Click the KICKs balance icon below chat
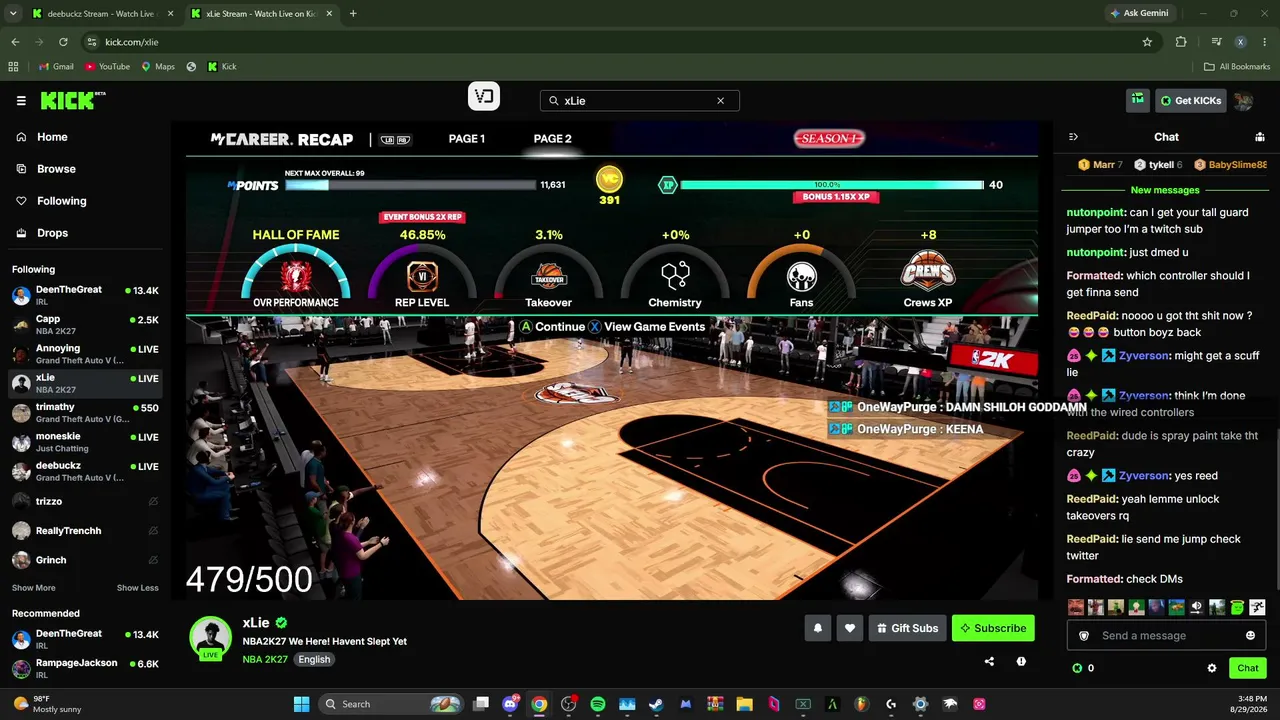 tap(1077, 668)
